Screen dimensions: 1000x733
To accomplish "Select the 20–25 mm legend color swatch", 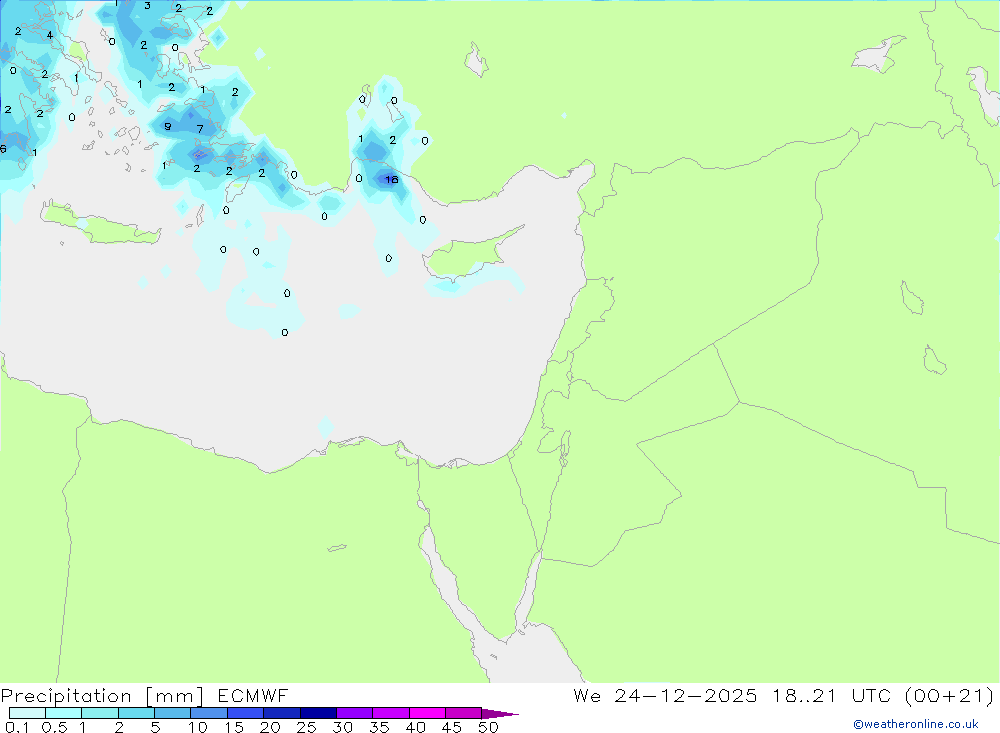I will coord(281,713).
